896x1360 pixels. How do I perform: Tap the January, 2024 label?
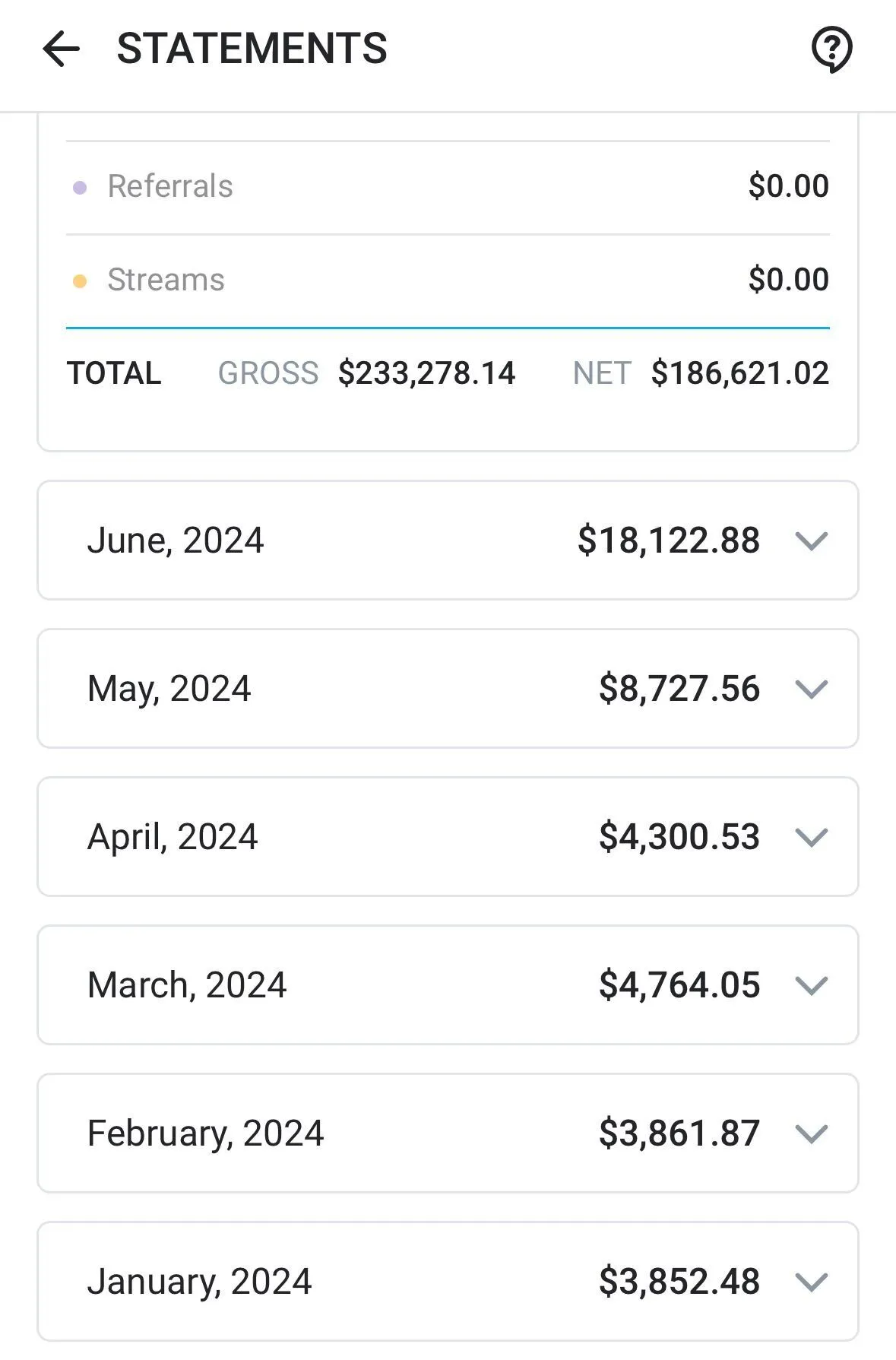(x=199, y=1282)
